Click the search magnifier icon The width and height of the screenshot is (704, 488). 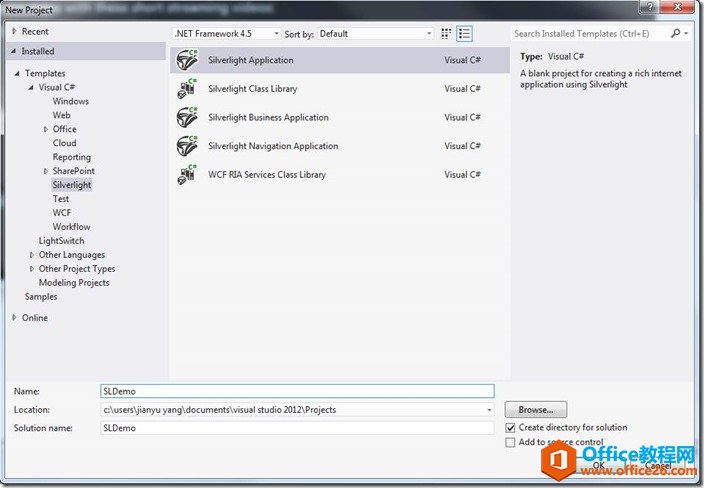tap(675, 33)
